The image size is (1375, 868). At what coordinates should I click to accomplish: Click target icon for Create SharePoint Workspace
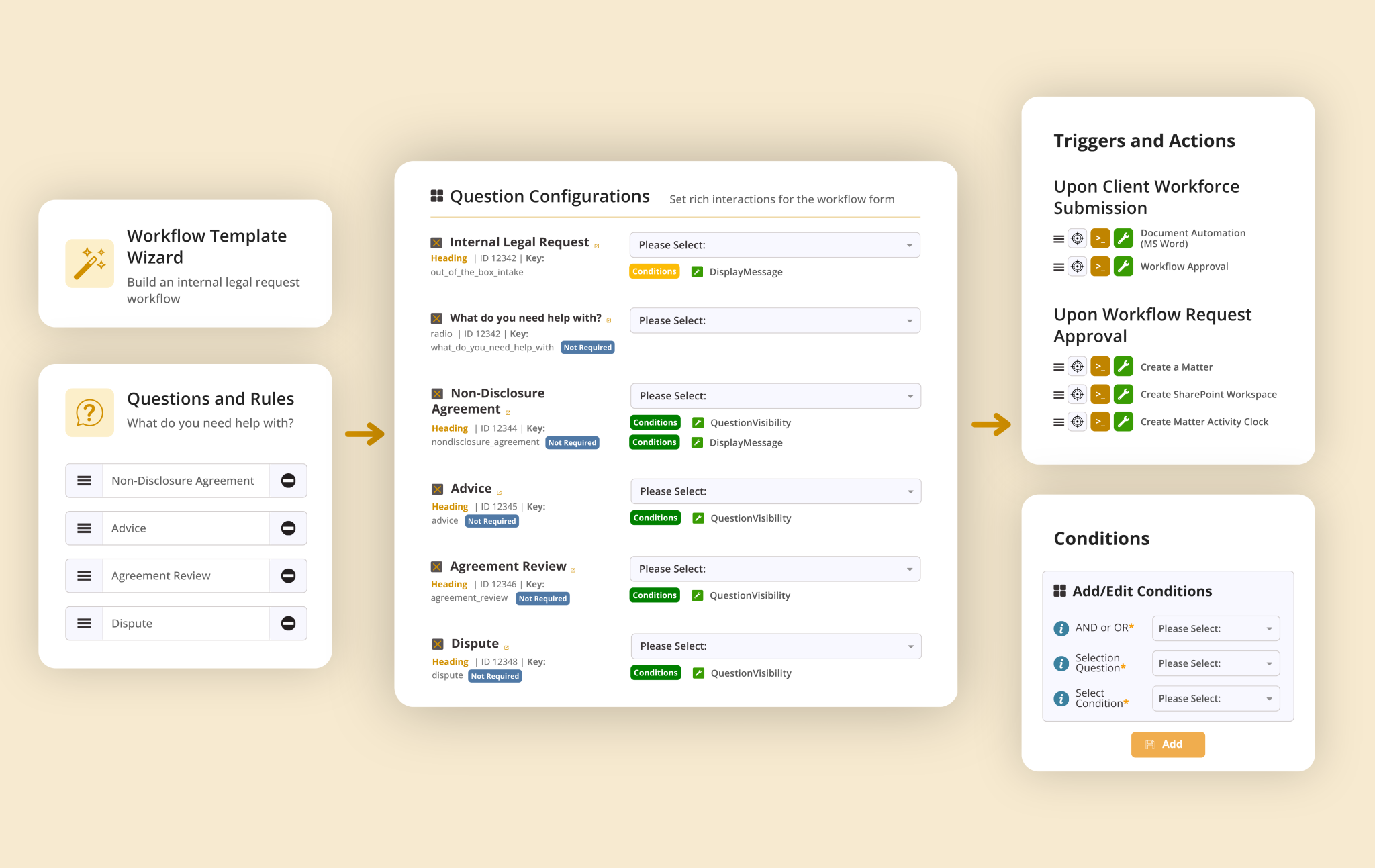point(1078,394)
